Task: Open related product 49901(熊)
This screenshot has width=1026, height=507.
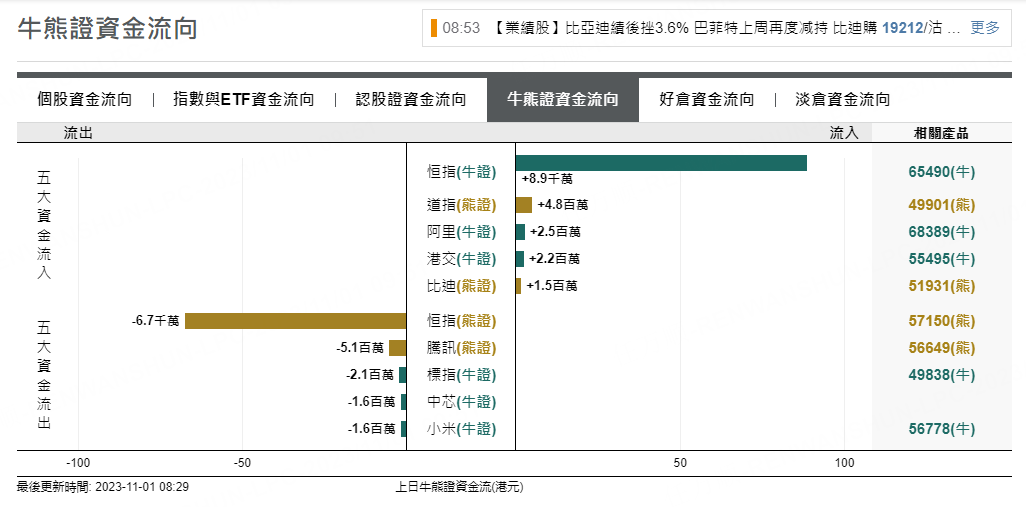Action: (941, 205)
